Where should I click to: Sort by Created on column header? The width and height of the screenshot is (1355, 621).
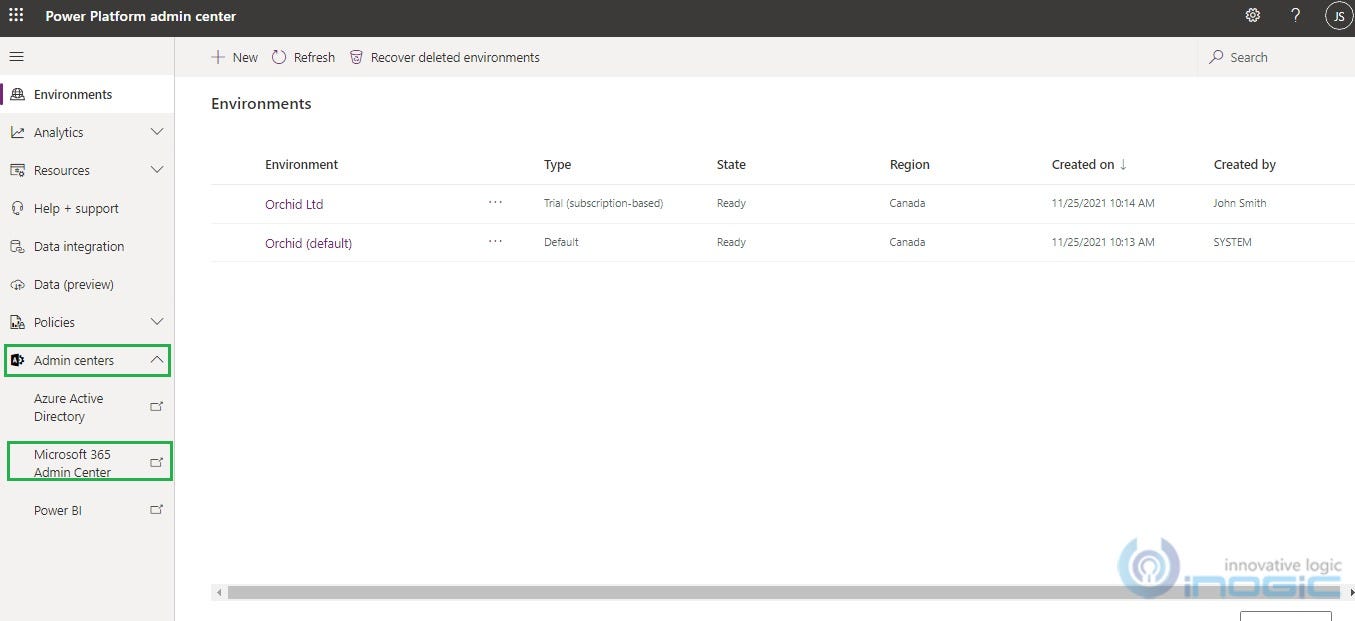pos(1083,164)
